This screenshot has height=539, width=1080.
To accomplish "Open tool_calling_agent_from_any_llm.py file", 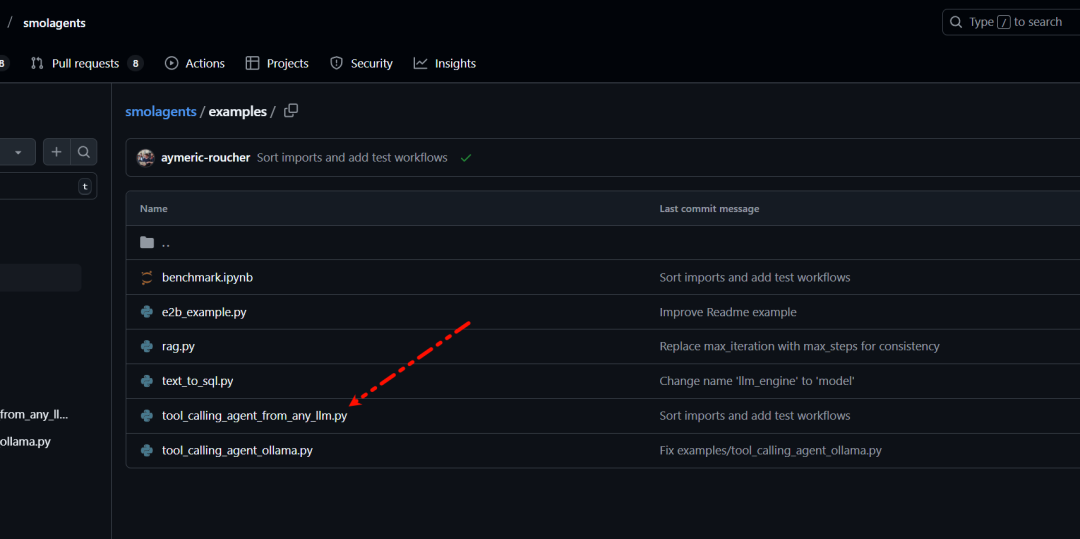I will (x=254, y=416).
